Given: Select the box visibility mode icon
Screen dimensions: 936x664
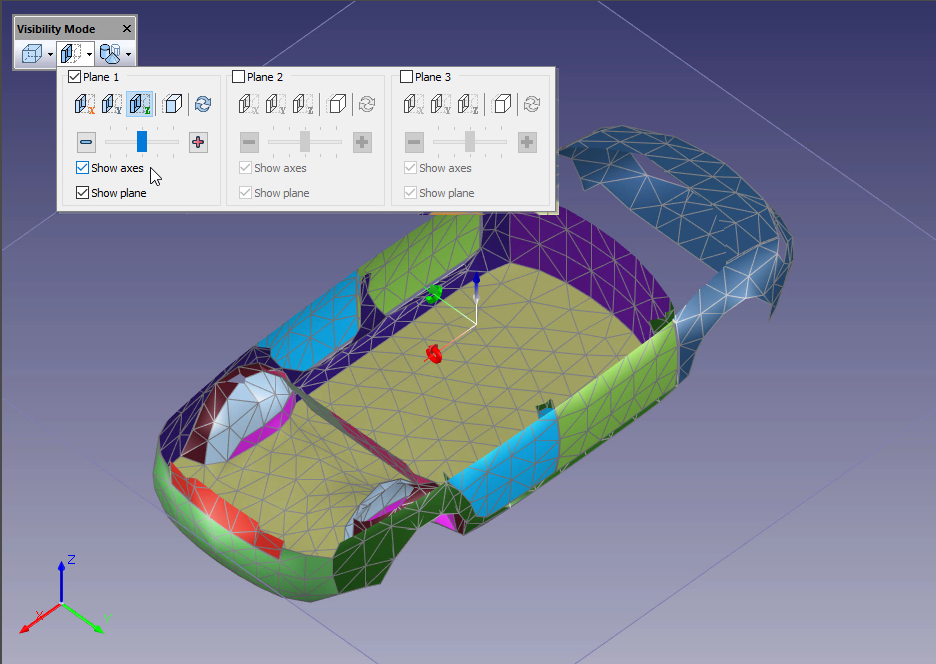Looking at the screenshot, I should click(x=31, y=54).
